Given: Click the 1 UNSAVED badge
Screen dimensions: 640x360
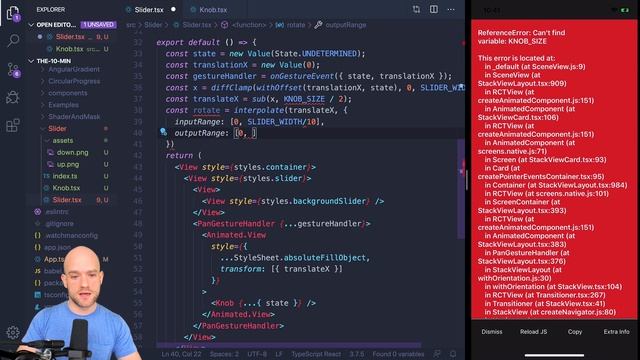Looking at the screenshot, I should (98, 24).
